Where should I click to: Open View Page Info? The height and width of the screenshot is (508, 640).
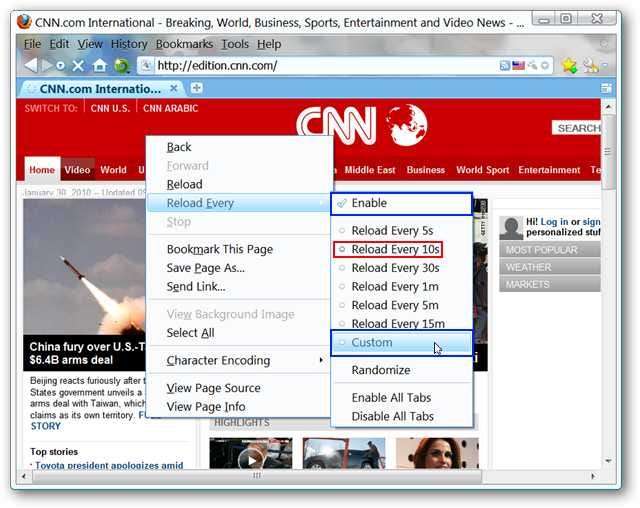pyautogui.click(x=238, y=406)
